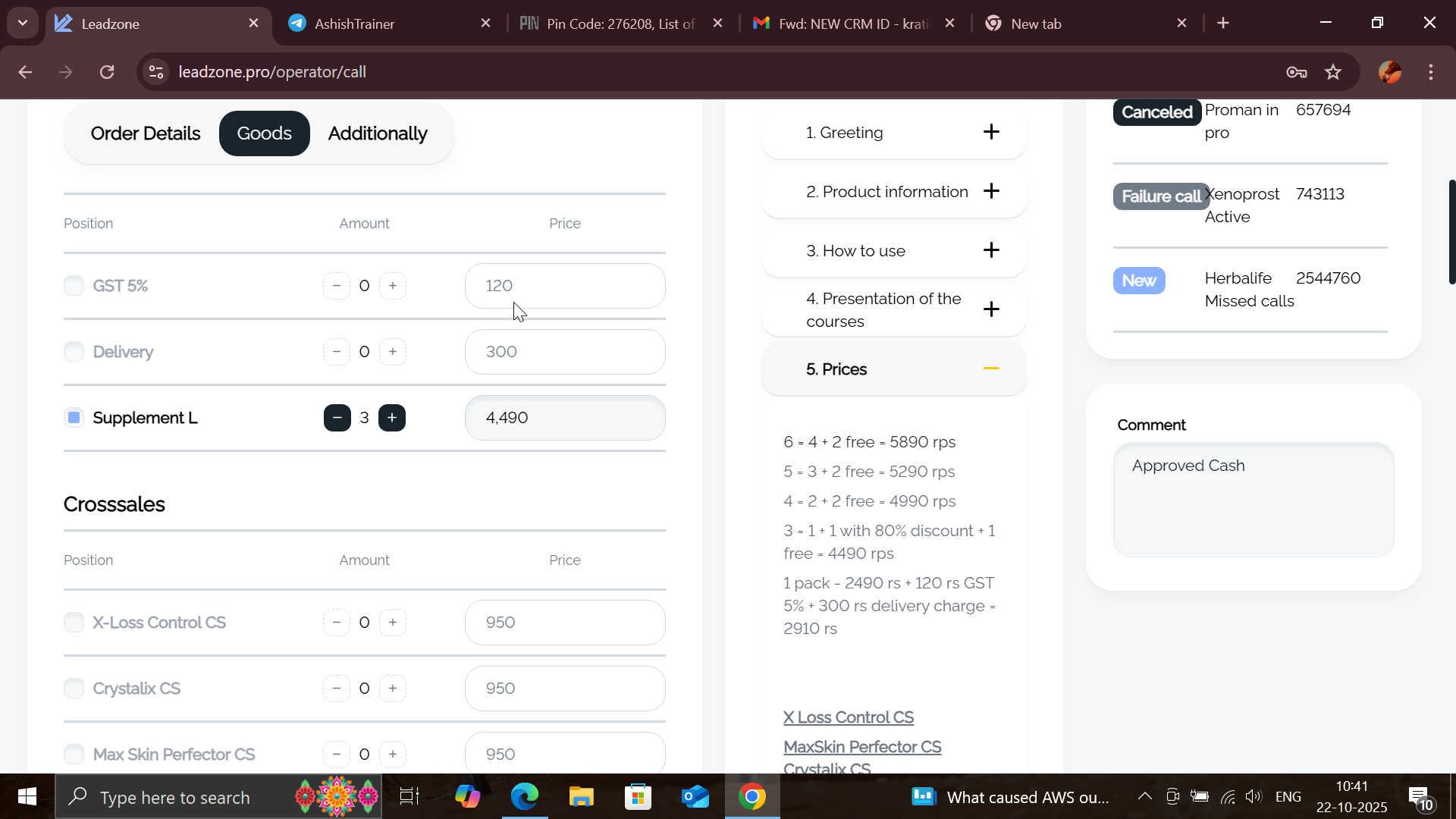Screen dimensions: 1456x819
Task: Decrease Supplement L amount with minus
Action: click(x=337, y=418)
